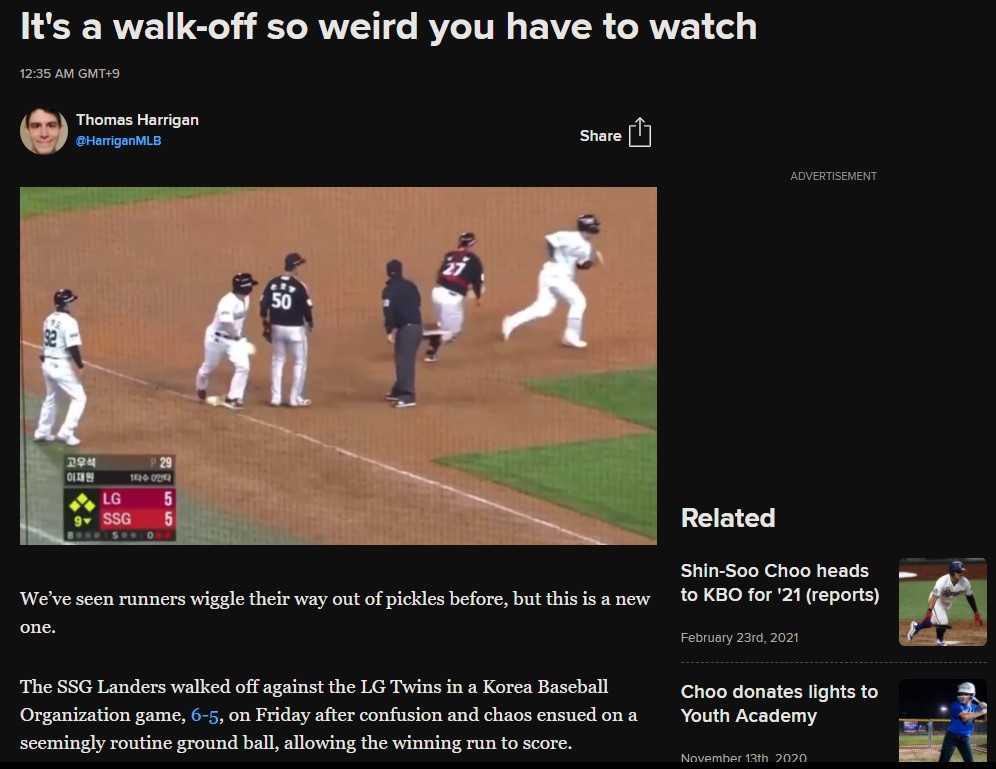Click Shin-Soo Choo running thumbnail image

point(943,602)
